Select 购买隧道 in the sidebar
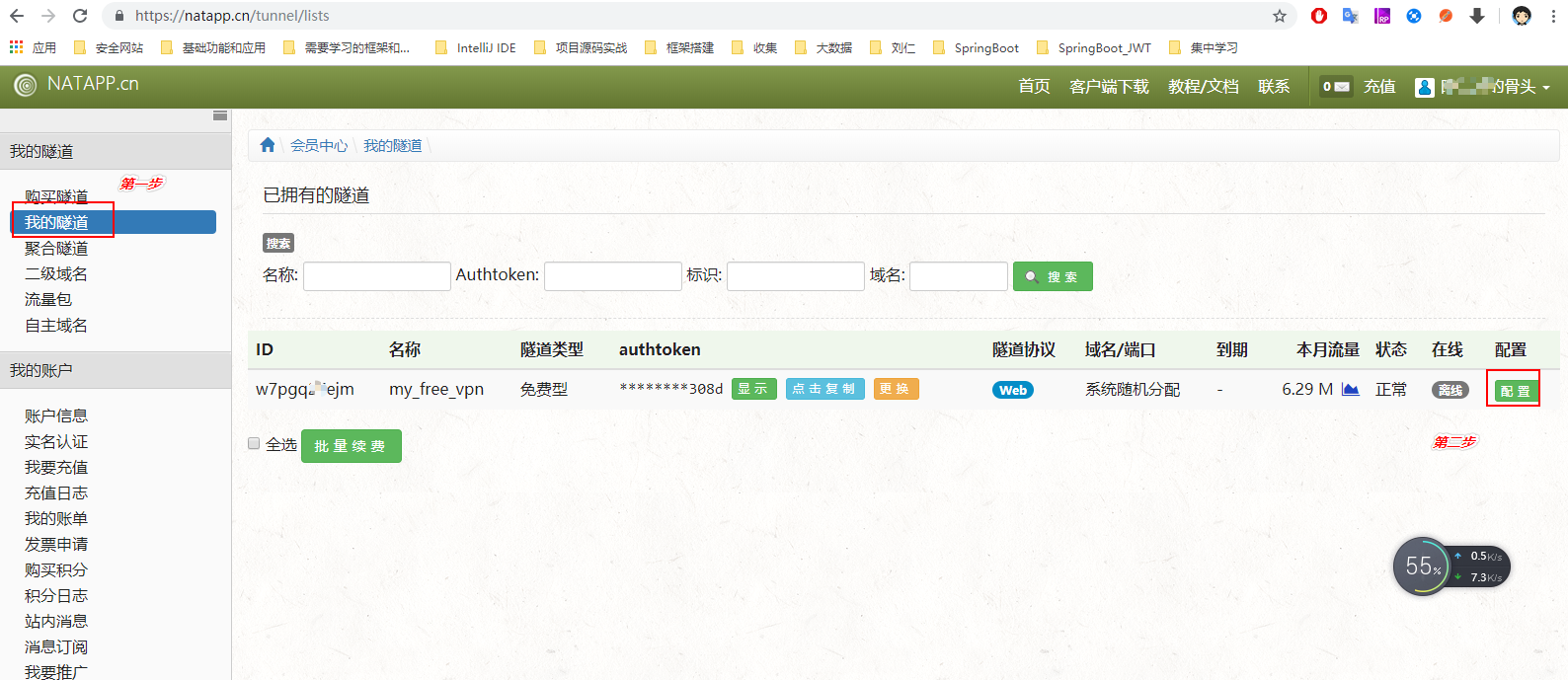This screenshot has height=680, width=1568. coord(56,196)
